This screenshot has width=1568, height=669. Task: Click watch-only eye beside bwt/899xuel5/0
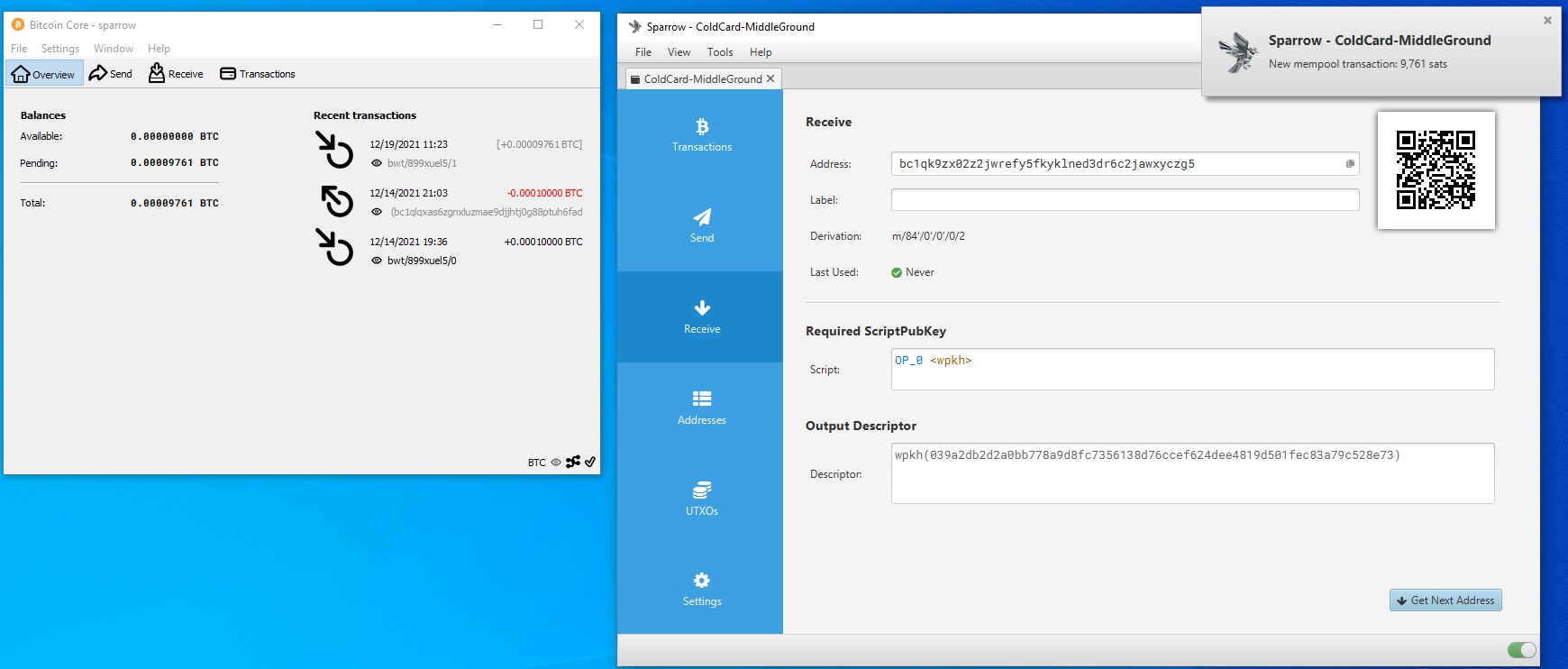[x=377, y=261]
